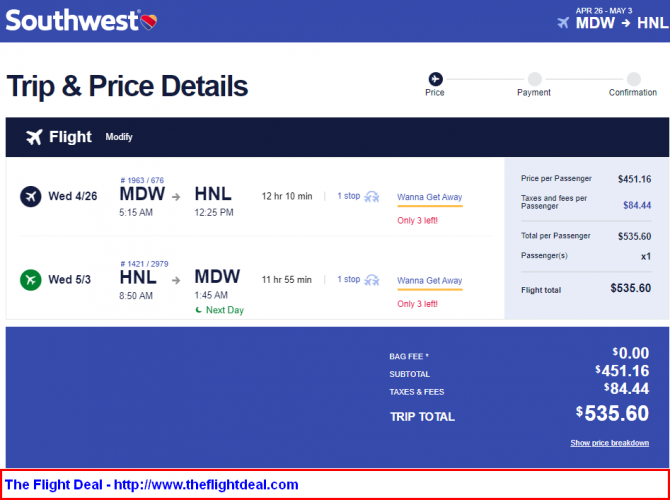Click the Price step airplane icon
The height and width of the screenshot is (500, 670).
[x=435, y=79]
